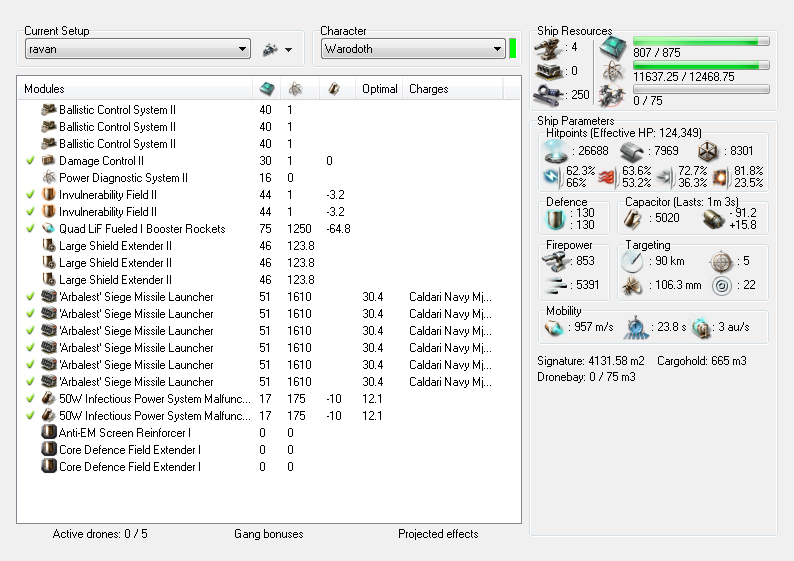Click the Modules column header
The image size is (794, 561).
(44, 89)
